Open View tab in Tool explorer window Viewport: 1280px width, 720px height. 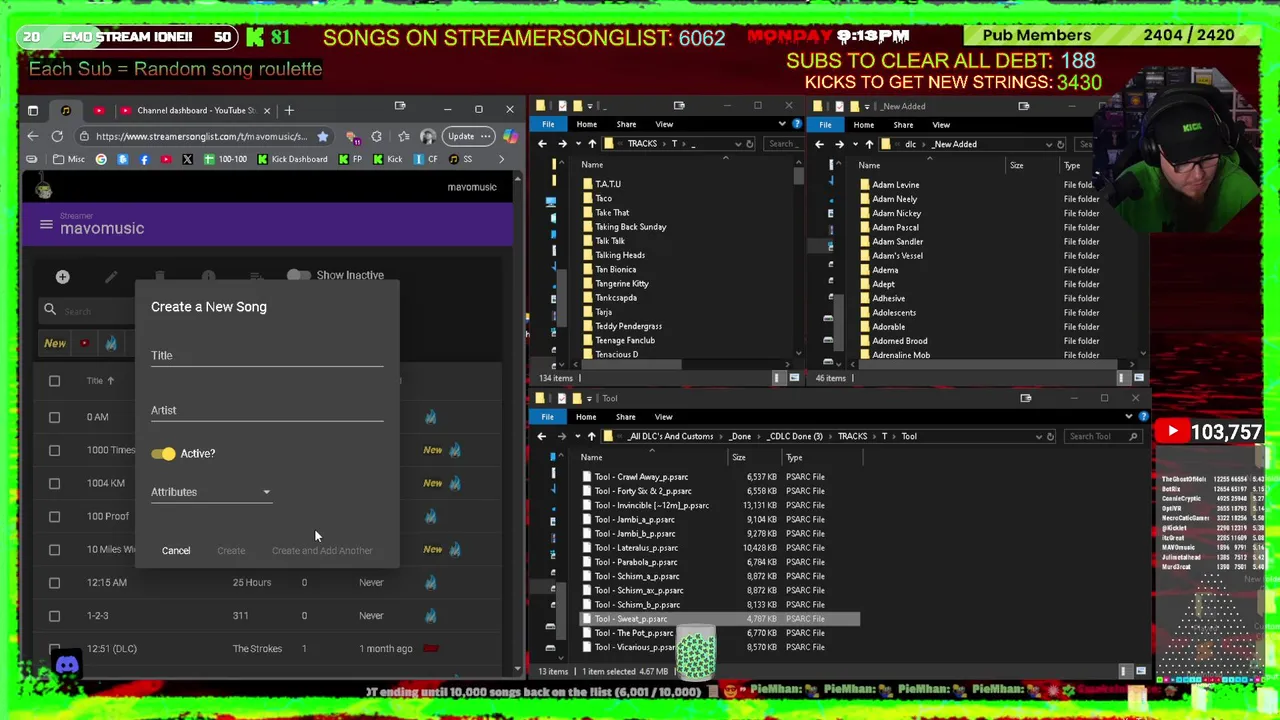point(663,416)
